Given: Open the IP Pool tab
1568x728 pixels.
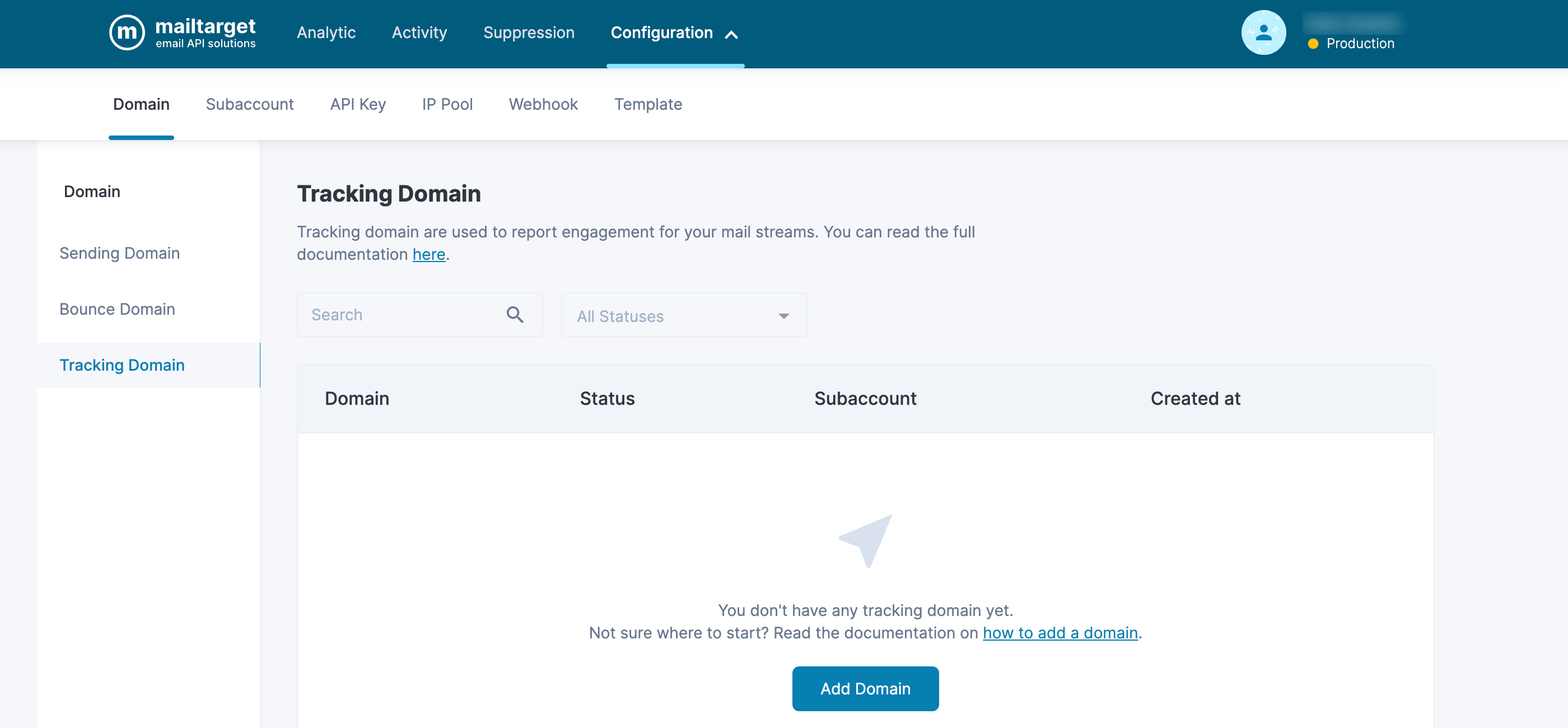Looking at the screenshot, I should (447, 104).
